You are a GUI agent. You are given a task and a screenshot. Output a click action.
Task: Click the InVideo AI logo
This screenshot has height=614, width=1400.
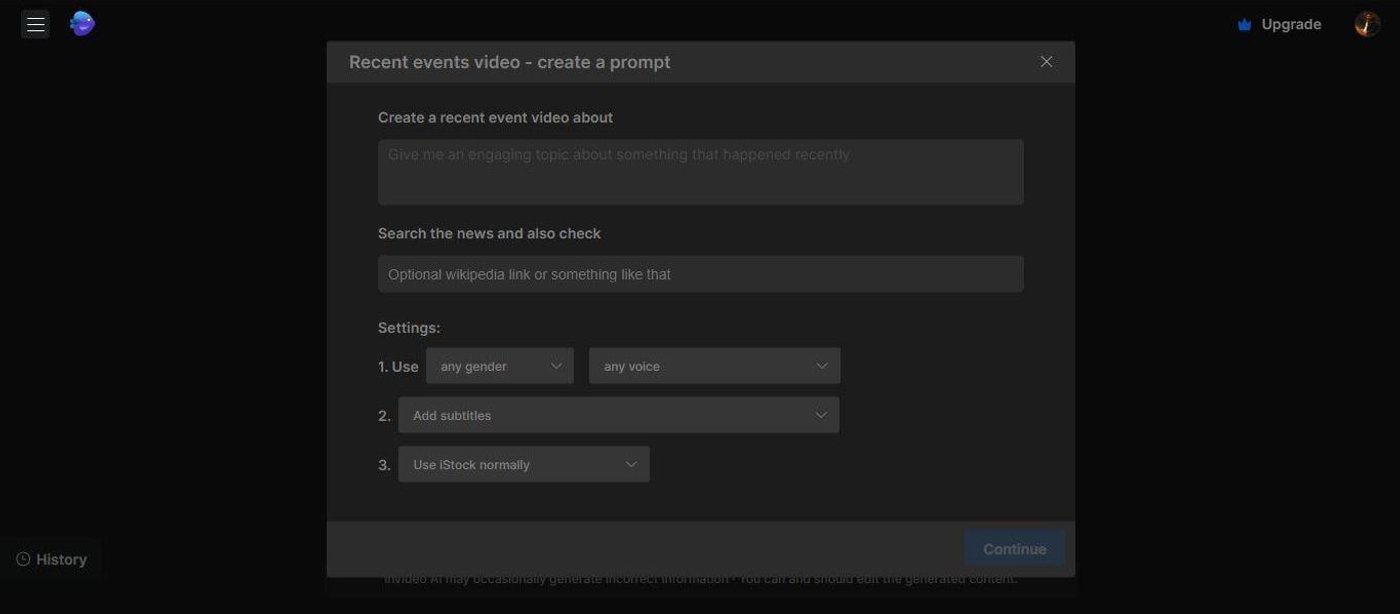(82, 24)
